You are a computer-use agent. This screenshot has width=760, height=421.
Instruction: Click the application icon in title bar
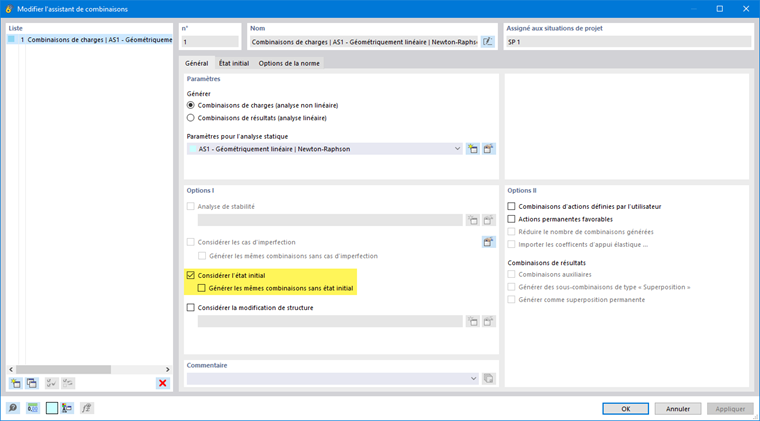click(8, 9)
